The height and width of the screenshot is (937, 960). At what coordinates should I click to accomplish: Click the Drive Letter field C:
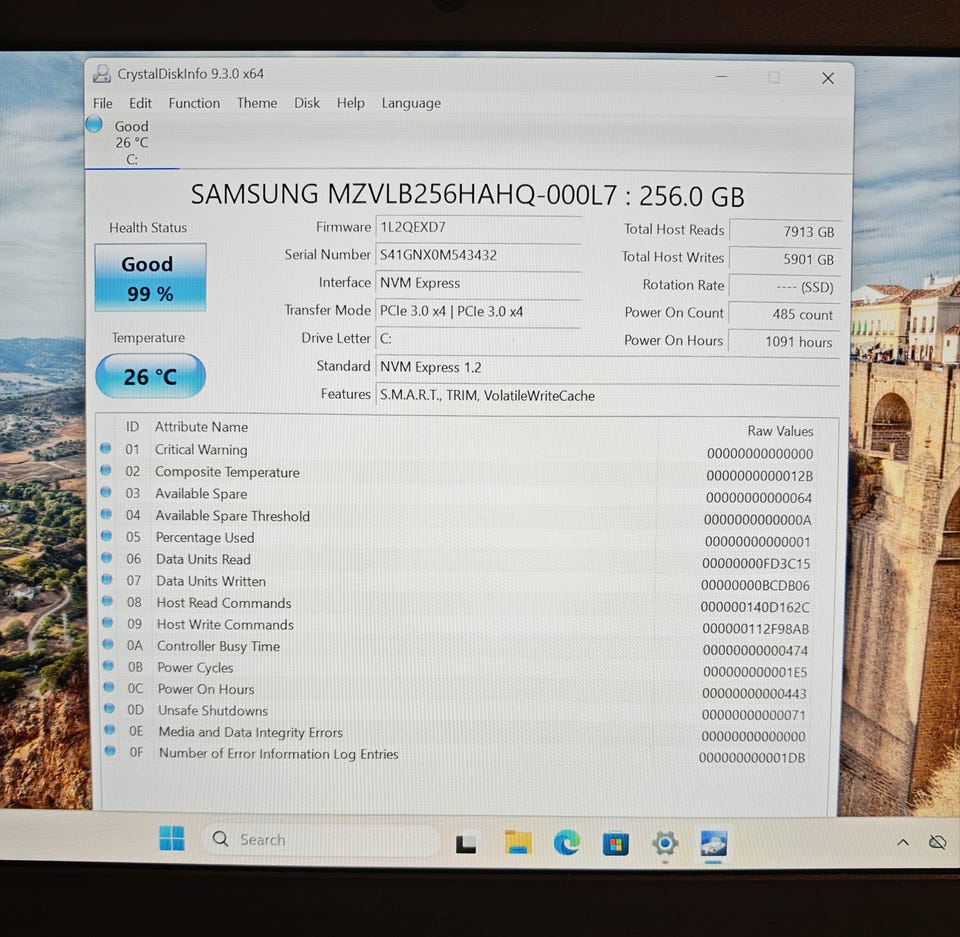tap(478, 339)
